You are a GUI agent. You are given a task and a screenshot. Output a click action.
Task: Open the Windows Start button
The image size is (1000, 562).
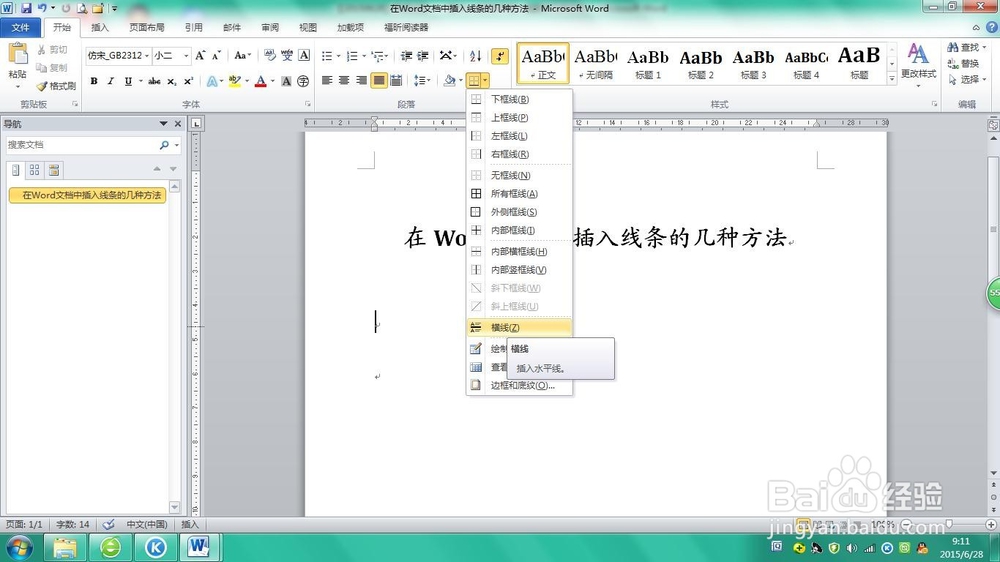click(19, 547)
